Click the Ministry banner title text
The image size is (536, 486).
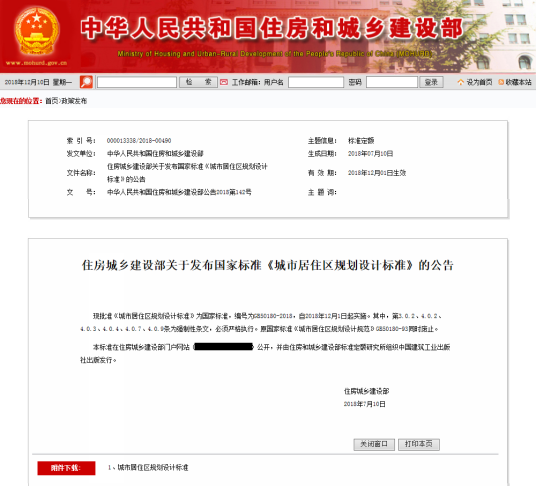click(272, 28)
